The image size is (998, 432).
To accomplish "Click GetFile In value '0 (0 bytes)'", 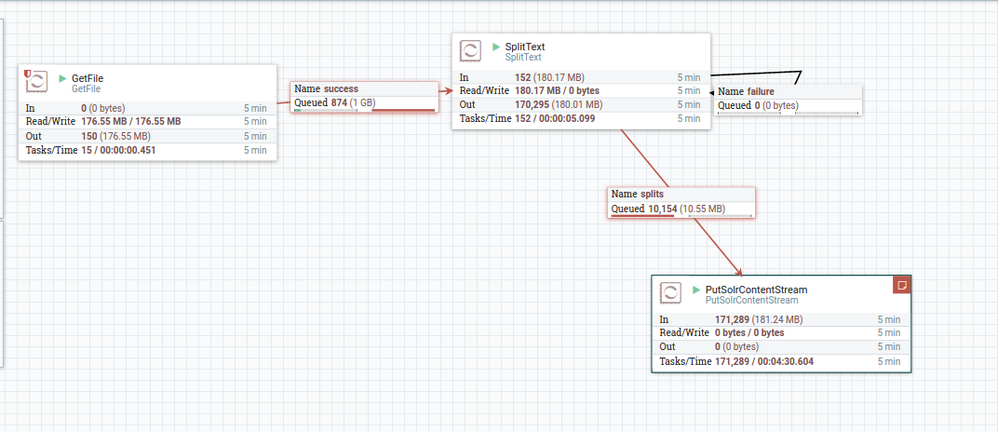I will (103, 108).
